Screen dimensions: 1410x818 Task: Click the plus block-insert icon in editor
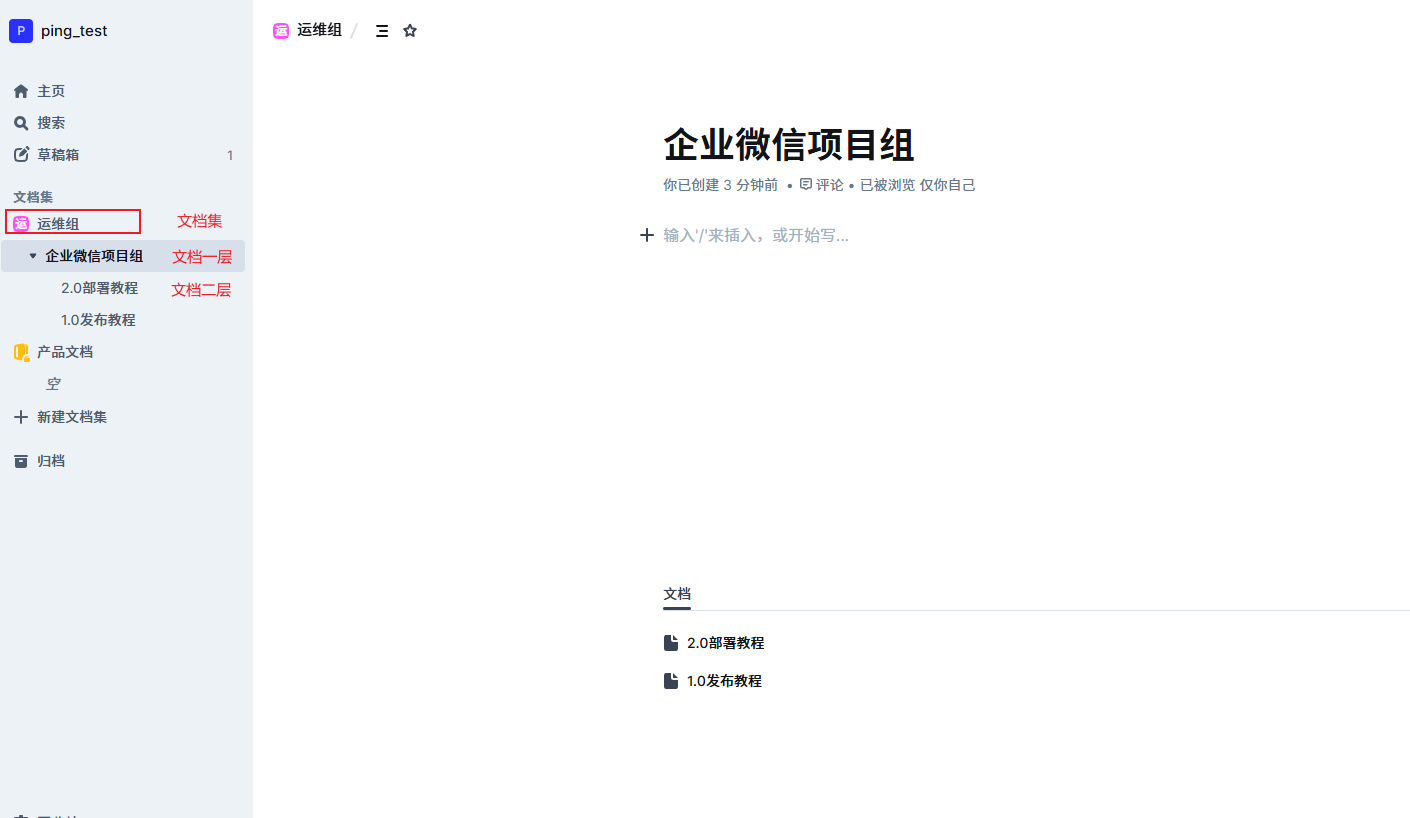[x=646, y=235]
